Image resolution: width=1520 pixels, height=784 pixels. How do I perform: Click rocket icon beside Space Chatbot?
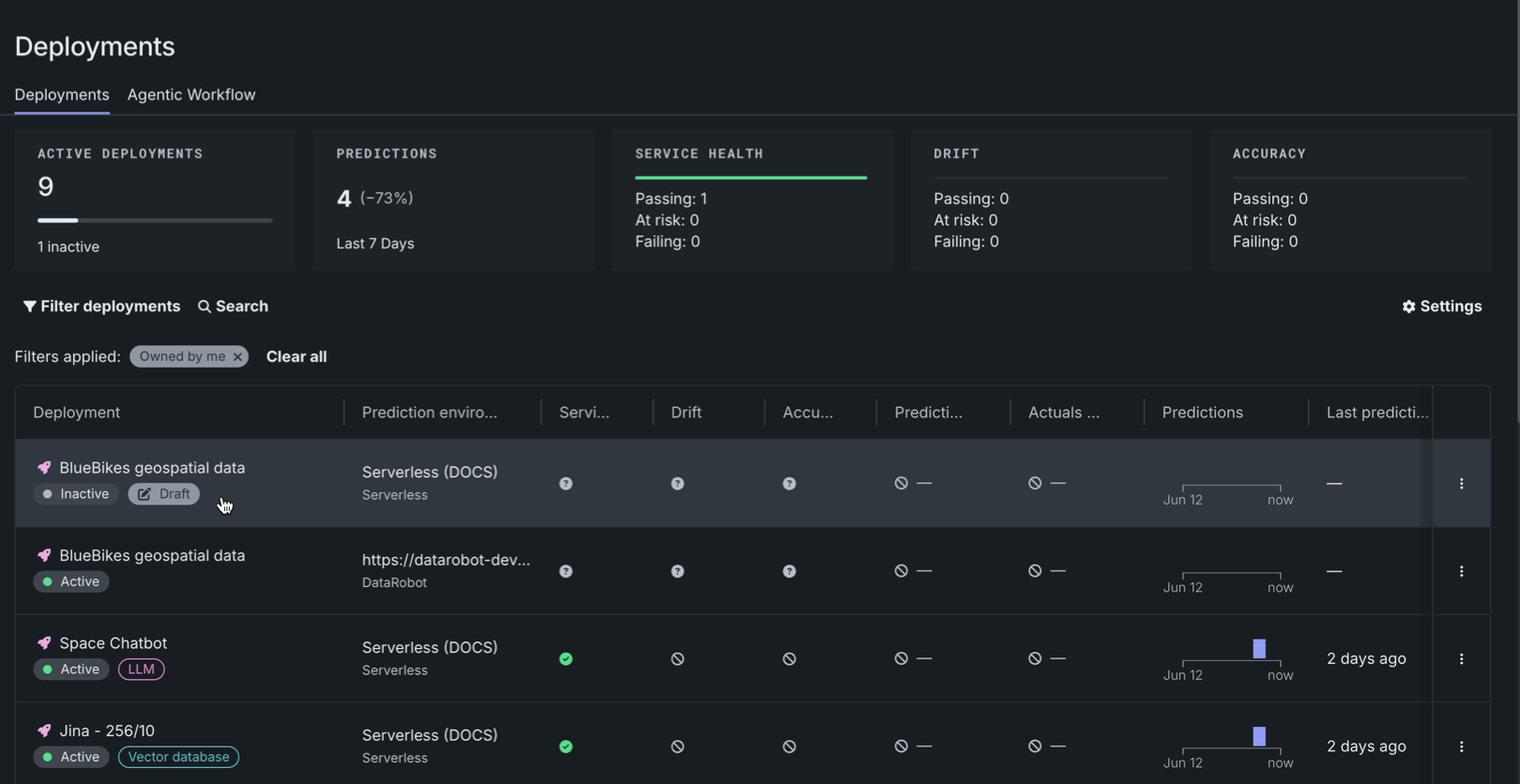pos(44,643)
